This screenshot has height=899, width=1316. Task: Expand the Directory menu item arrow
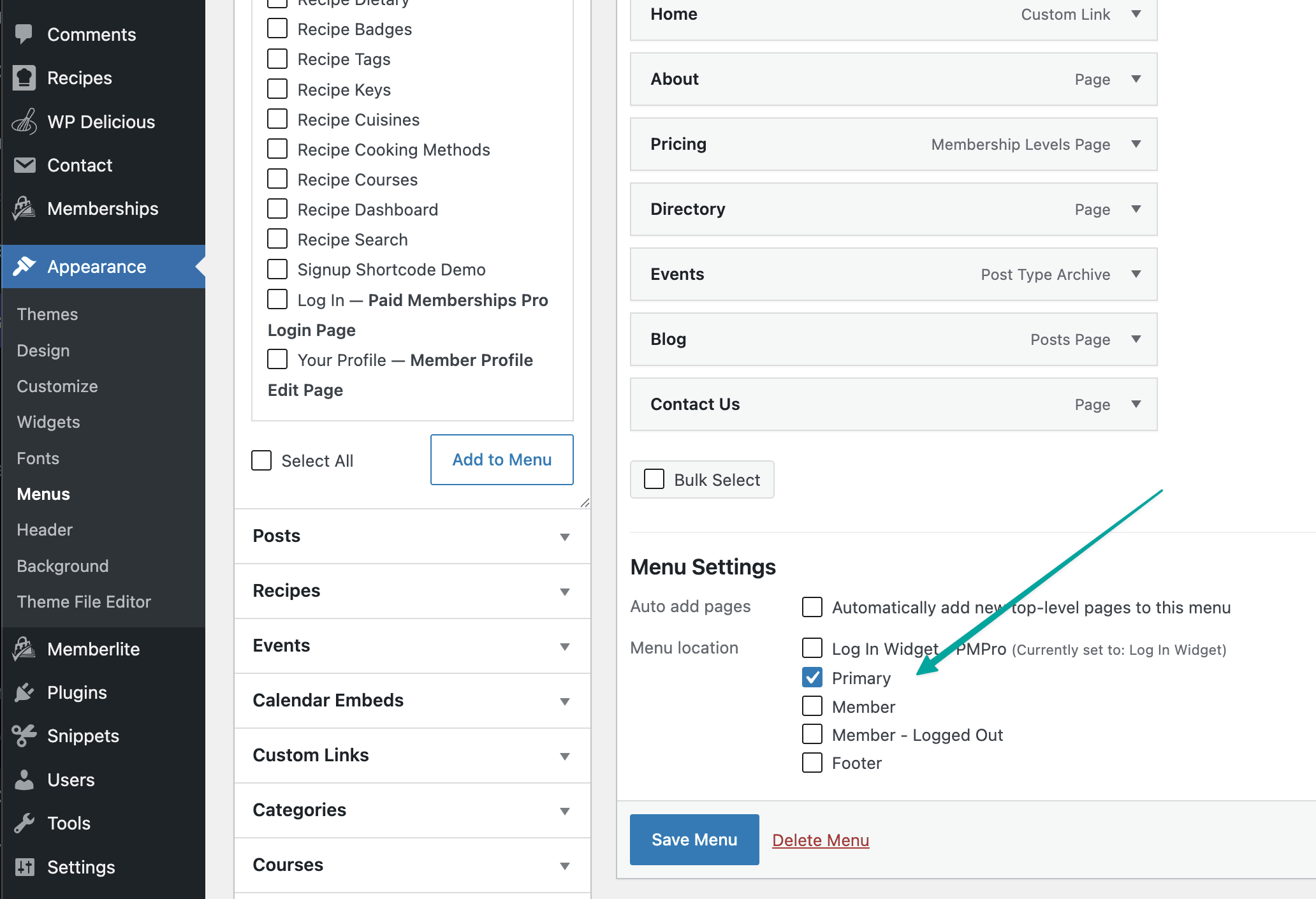coord(1136,209)
